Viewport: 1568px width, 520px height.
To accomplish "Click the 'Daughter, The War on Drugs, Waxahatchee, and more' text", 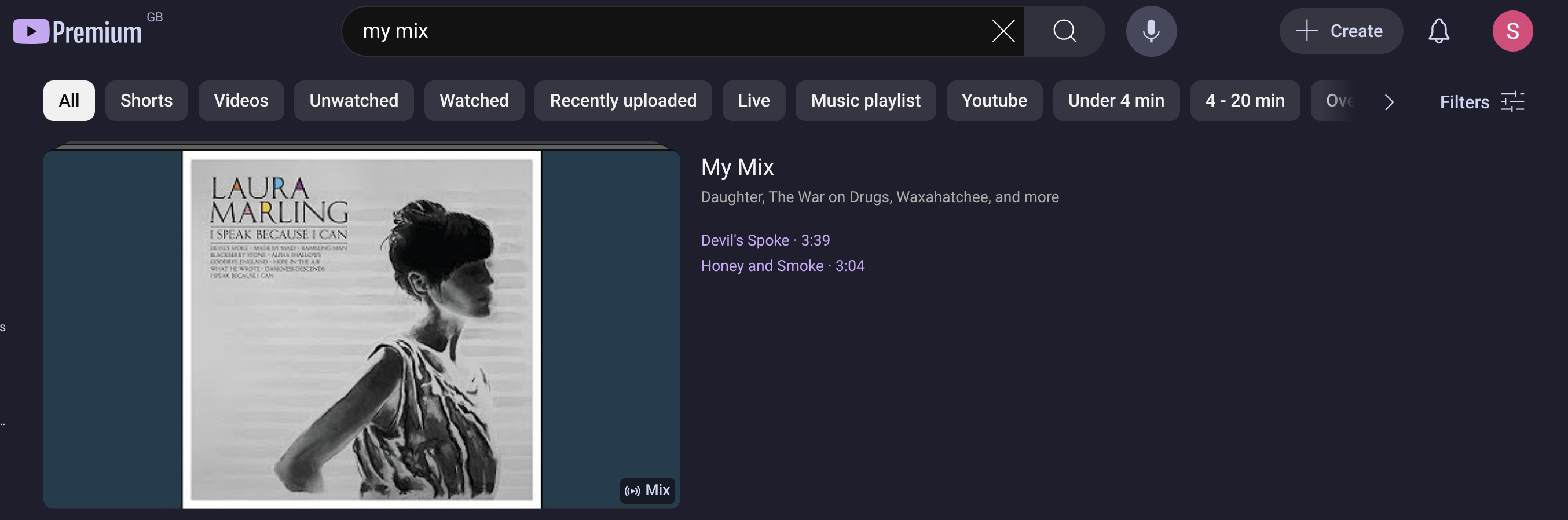I will (880, 197).
